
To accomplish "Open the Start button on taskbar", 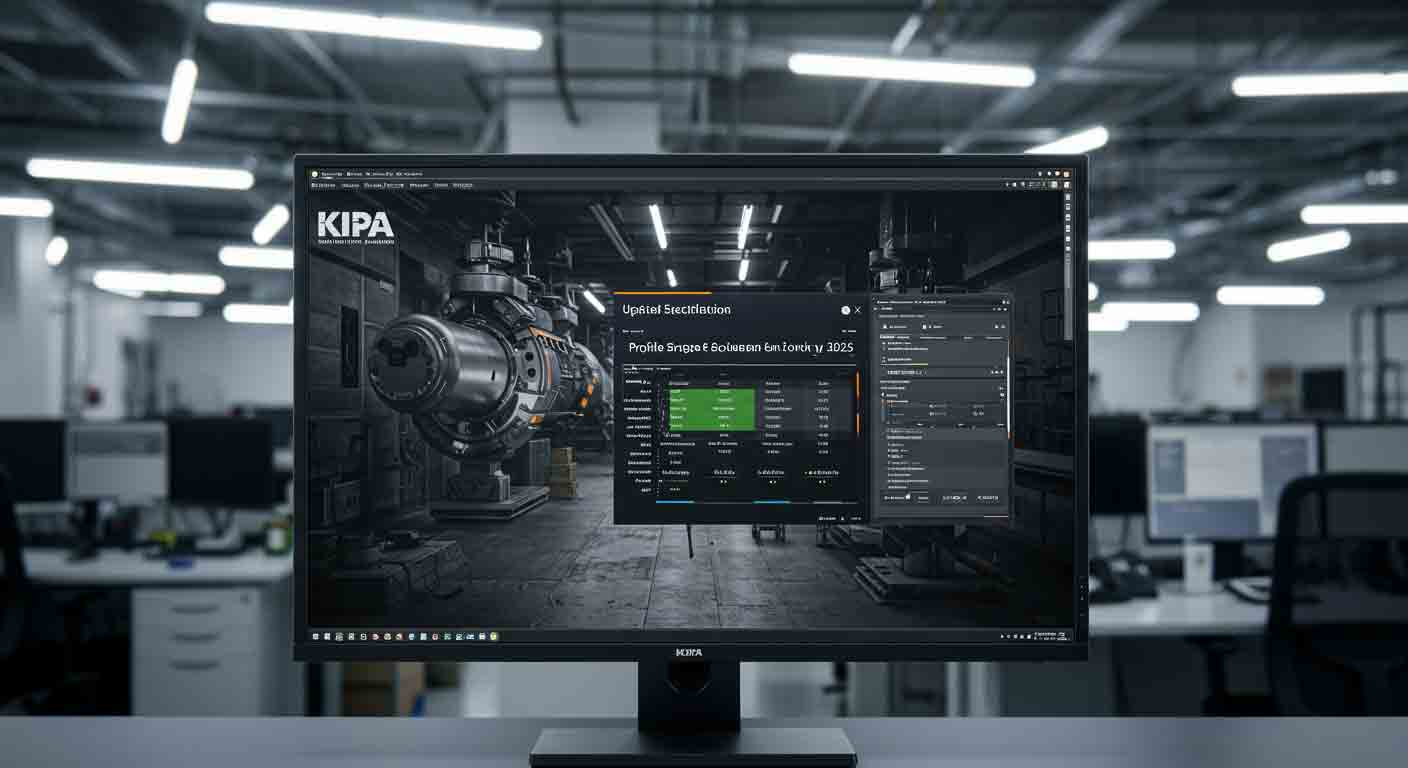I will [315, 636].
